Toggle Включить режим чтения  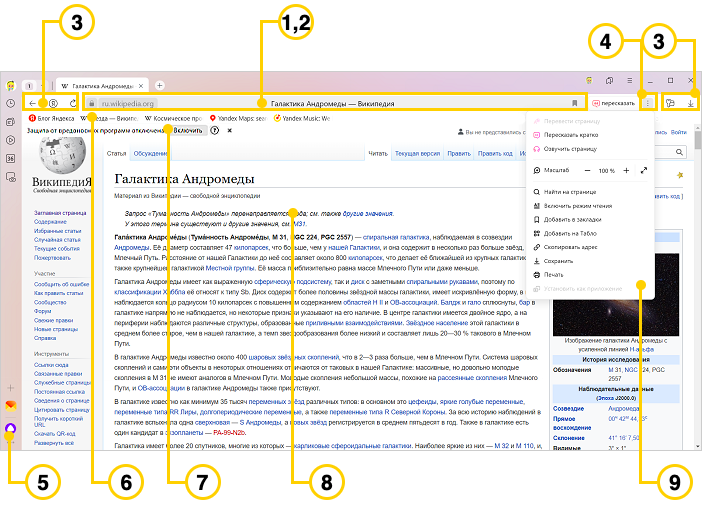point(577,206)
